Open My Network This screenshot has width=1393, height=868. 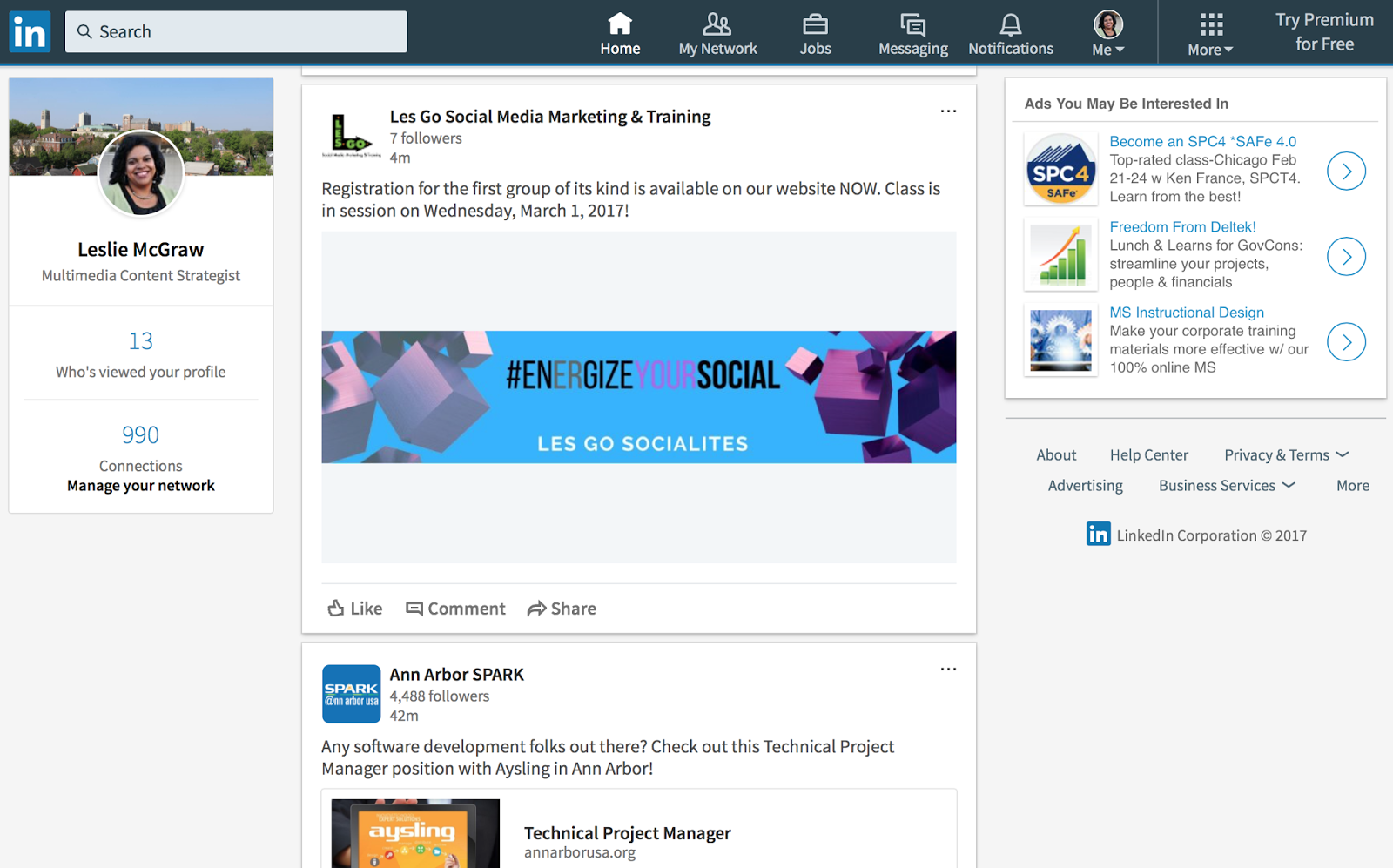click(x=717, y=32)
